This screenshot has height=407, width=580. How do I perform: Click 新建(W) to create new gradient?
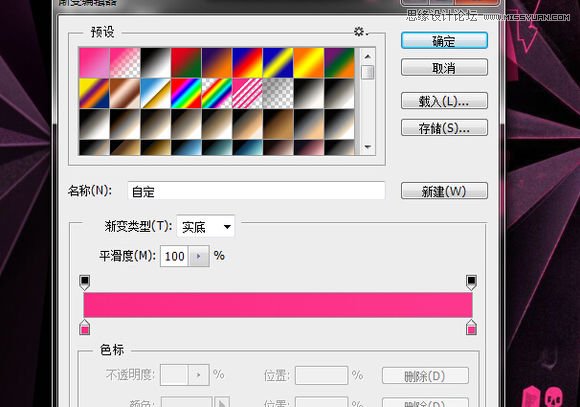[444, 191]
